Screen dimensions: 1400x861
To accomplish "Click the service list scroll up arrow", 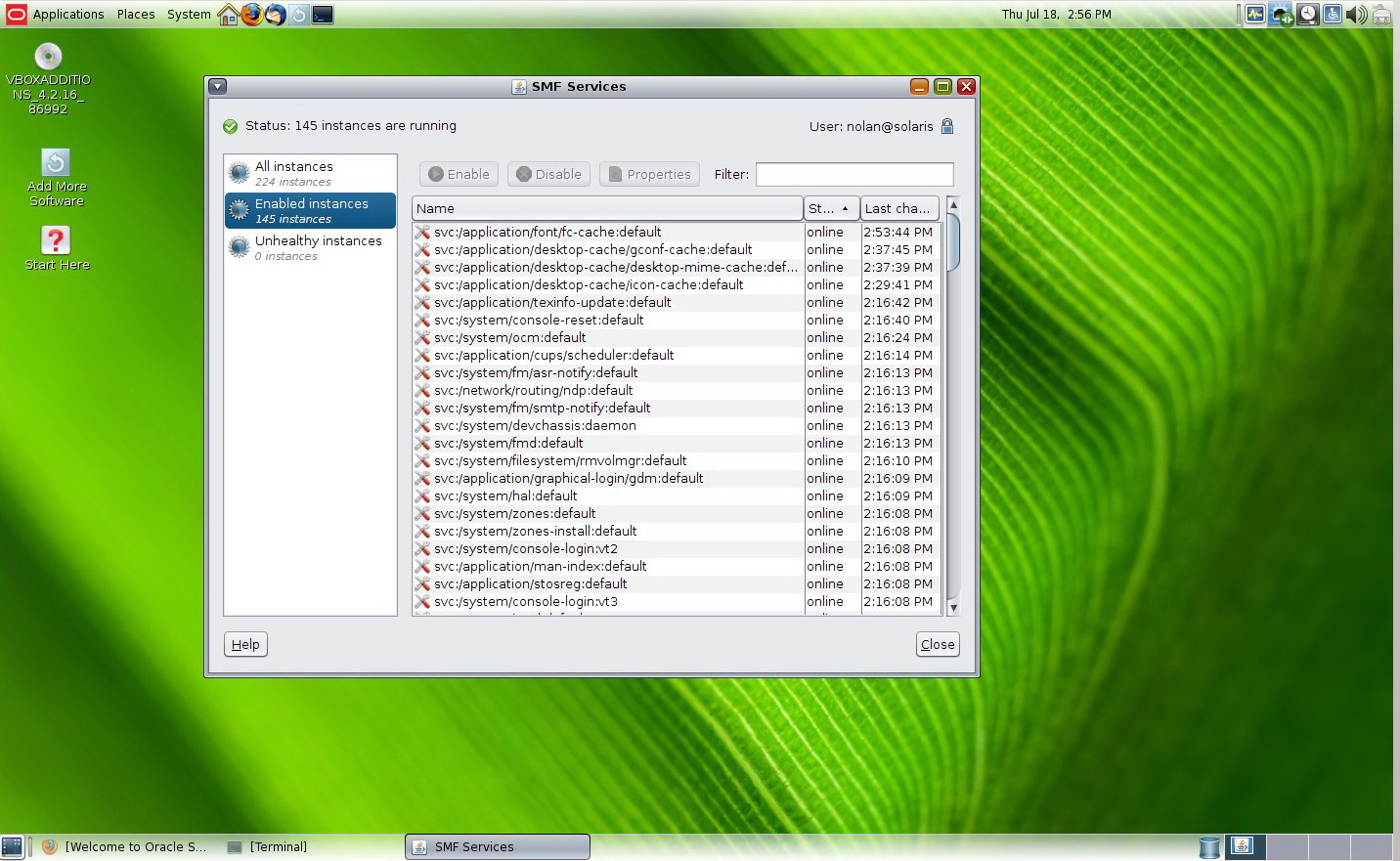I will pyautogui.click(x=953, y=204).
